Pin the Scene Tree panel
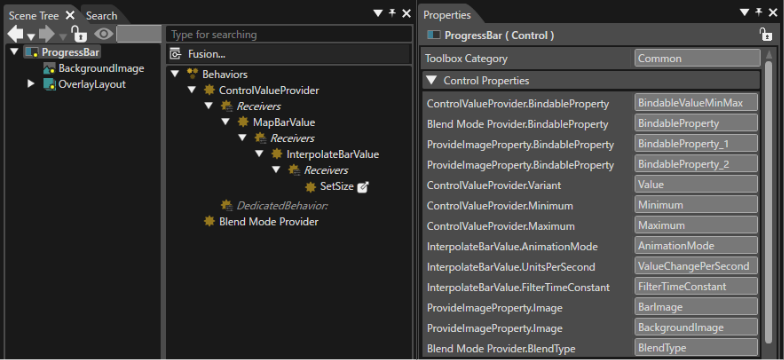The height and width of the screenshot is (360, 784). [393, 13]
